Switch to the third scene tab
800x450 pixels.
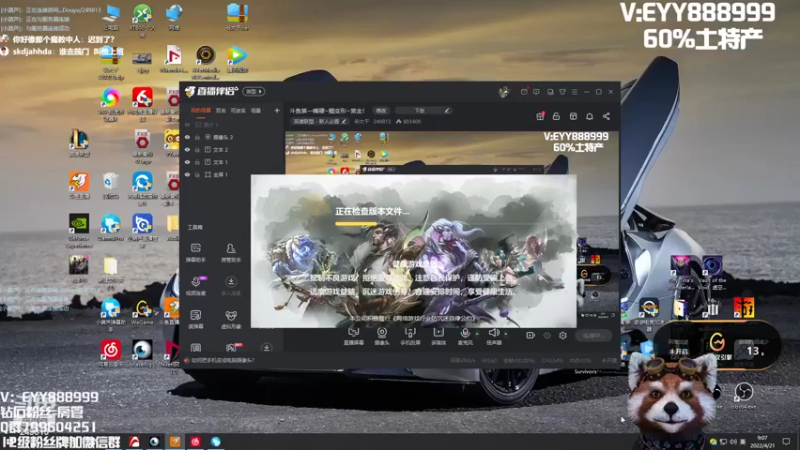238,110
